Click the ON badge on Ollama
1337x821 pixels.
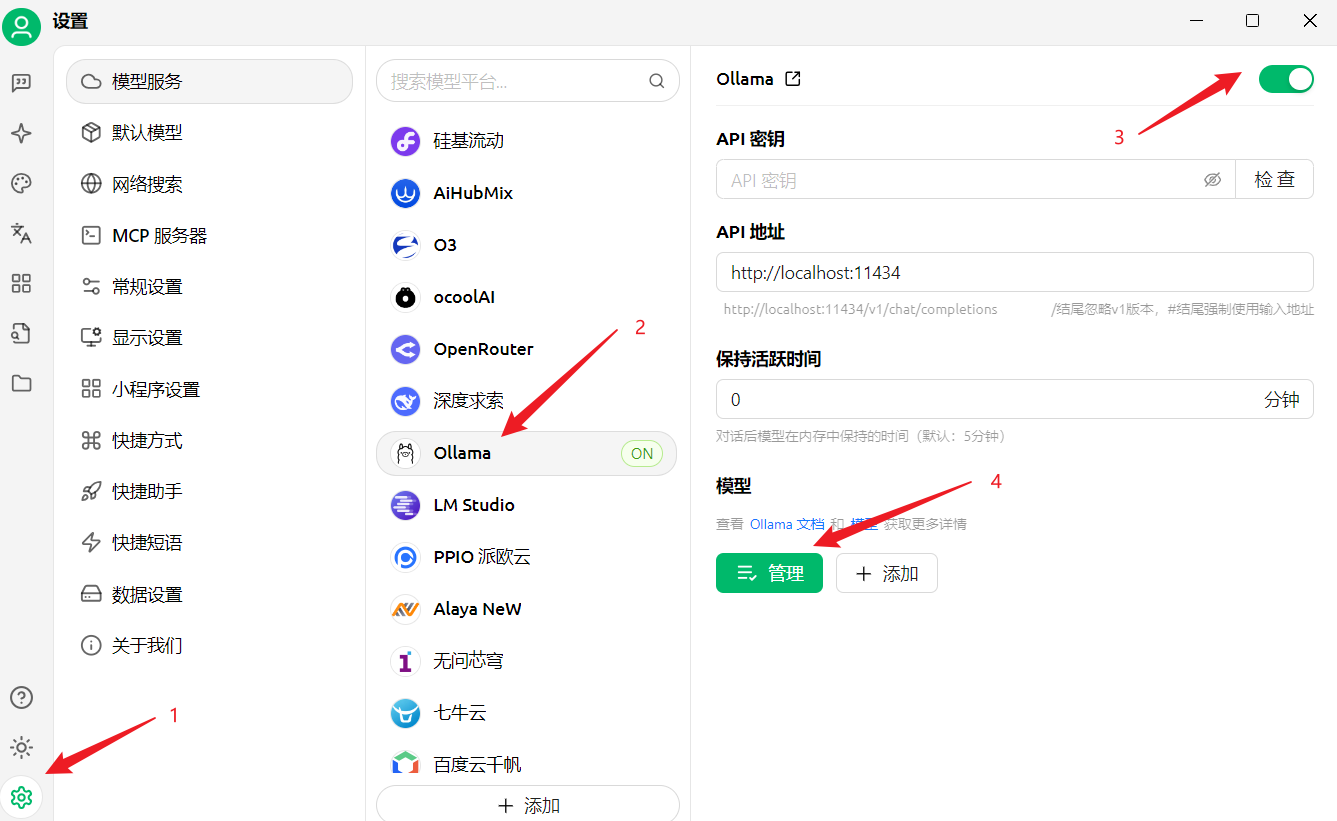click(642, 453)
